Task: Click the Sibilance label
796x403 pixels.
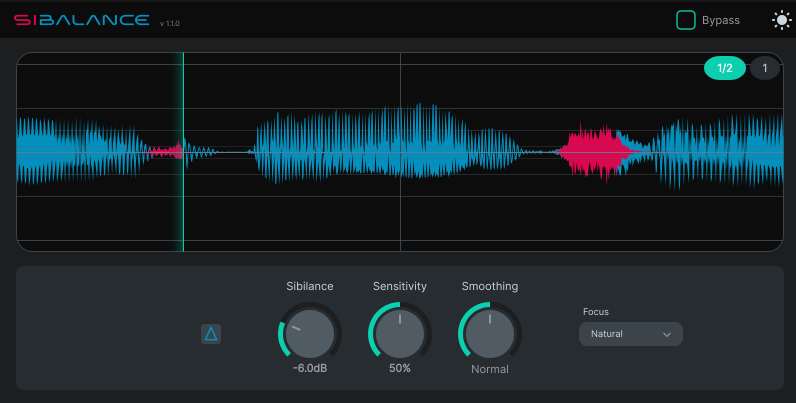Action: (x=310, y=286)
